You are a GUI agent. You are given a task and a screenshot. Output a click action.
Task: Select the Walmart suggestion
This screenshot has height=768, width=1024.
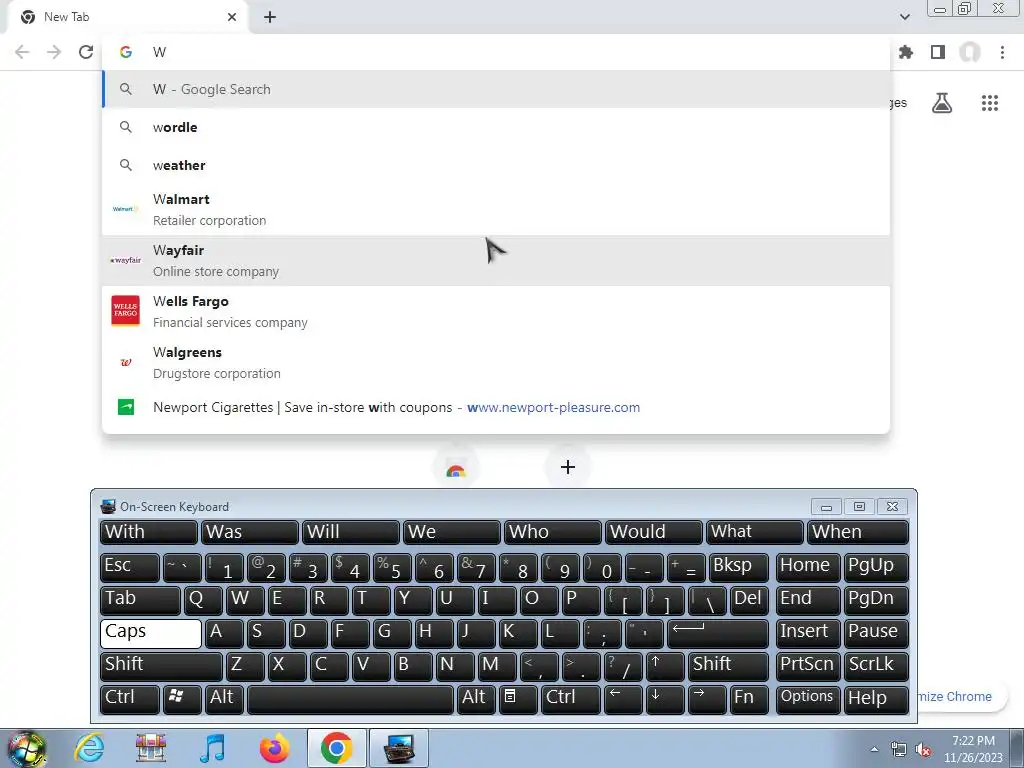[496, 210]
